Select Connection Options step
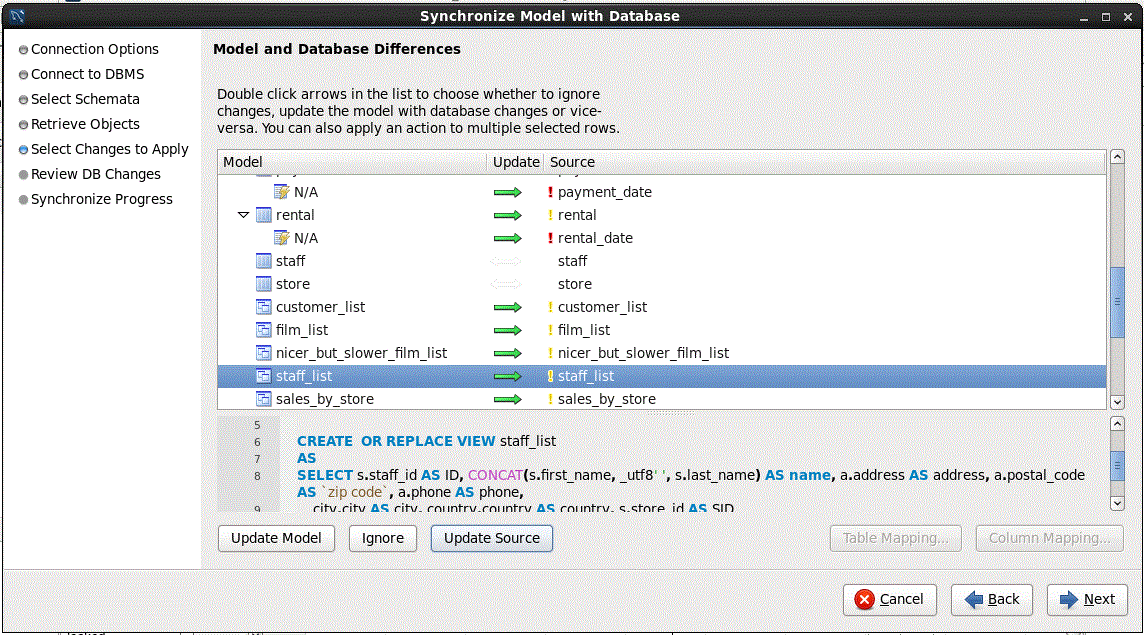 point(94,49)
